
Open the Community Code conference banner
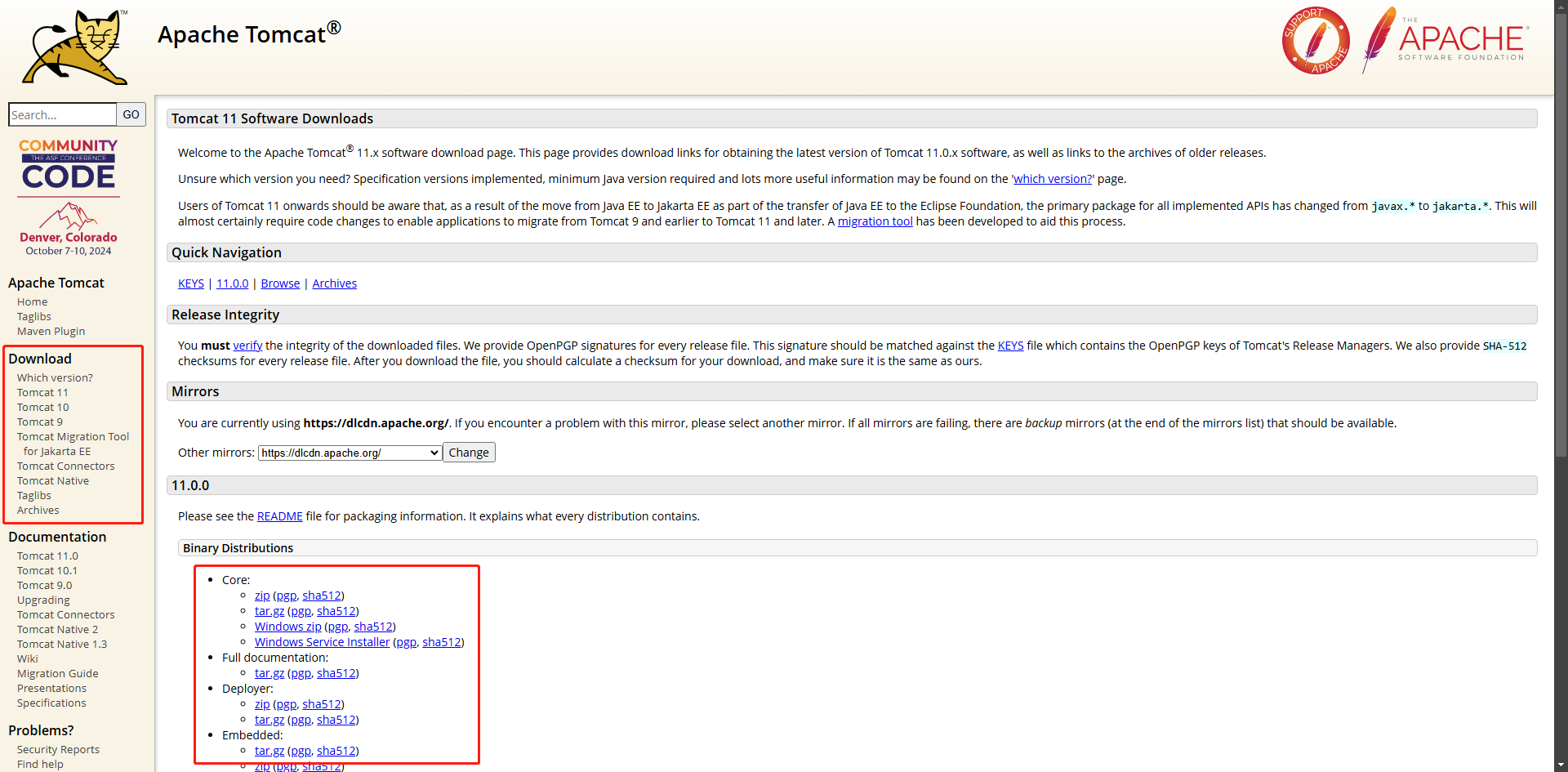[x=69, y=197]
